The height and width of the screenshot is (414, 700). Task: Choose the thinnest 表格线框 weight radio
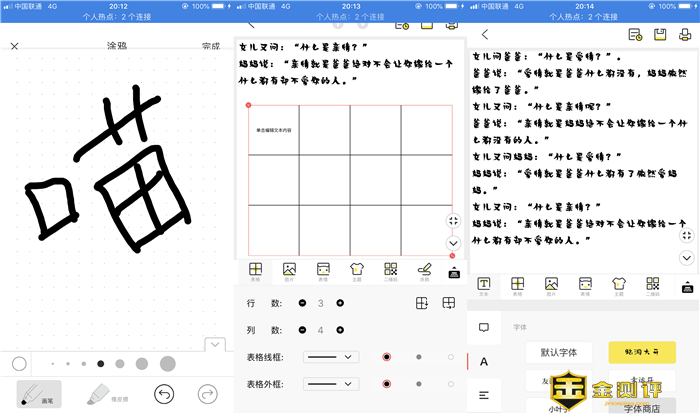point(450,356)
